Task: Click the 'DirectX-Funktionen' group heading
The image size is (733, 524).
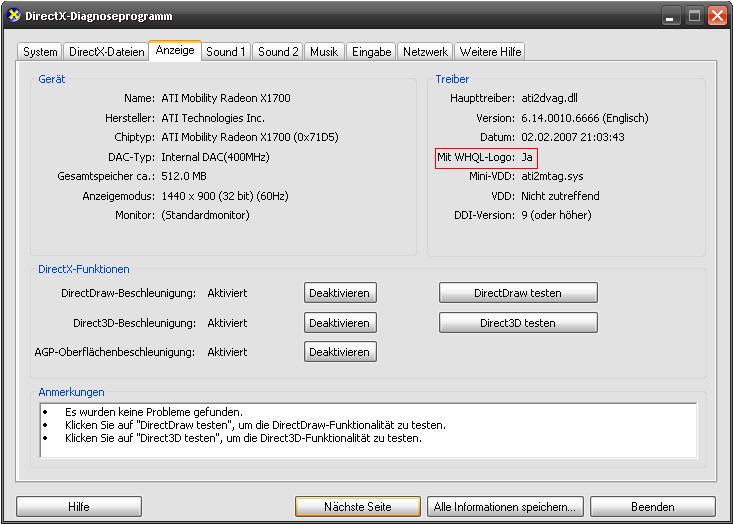Action: (84, 269)
